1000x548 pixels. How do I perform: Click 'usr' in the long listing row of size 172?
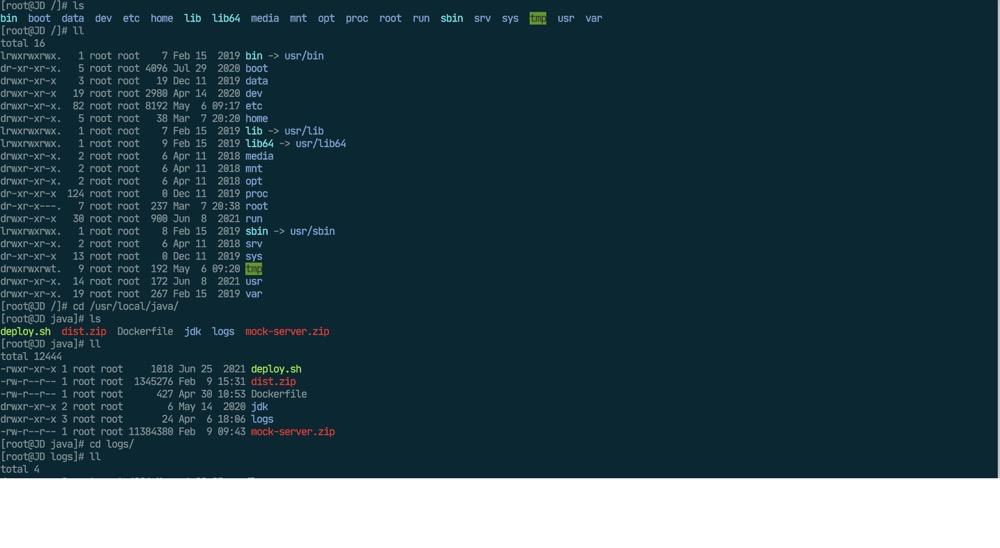pyautogui.click(x=254, y=281)
